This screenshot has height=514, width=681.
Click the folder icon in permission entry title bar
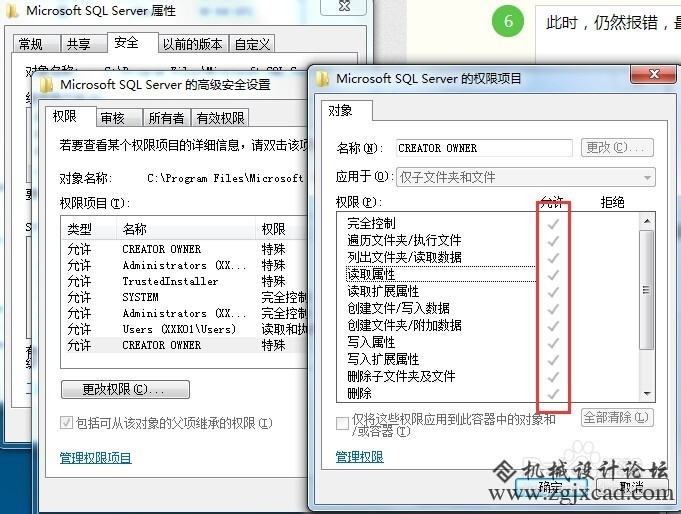[322, 79]
